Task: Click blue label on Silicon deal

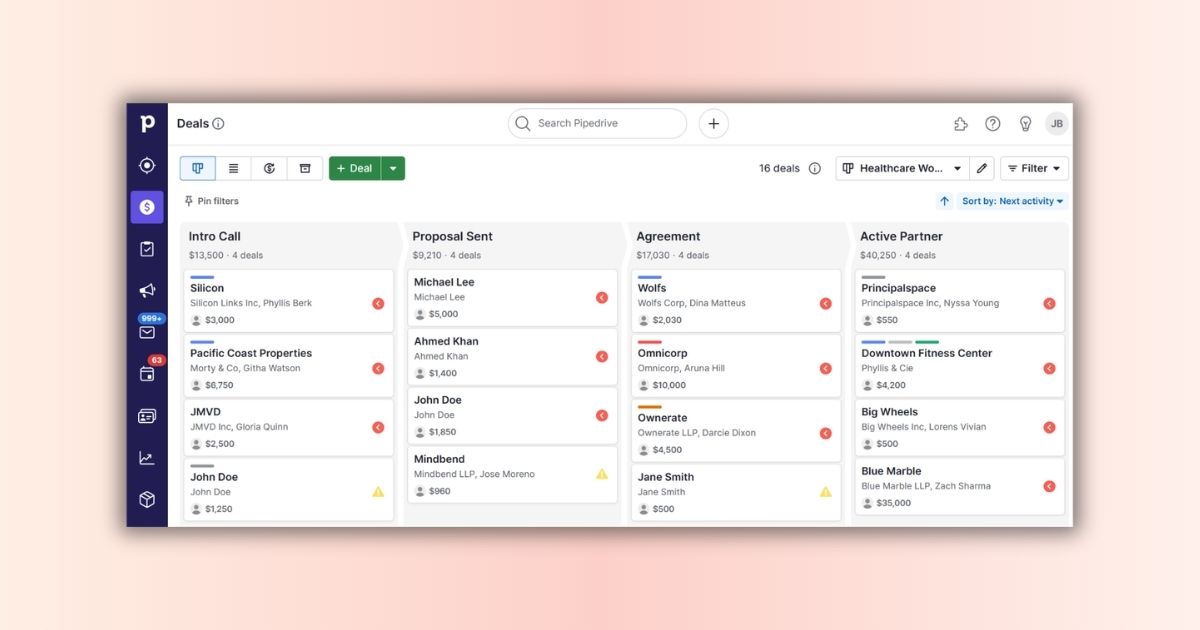Action: pos(202,277)
